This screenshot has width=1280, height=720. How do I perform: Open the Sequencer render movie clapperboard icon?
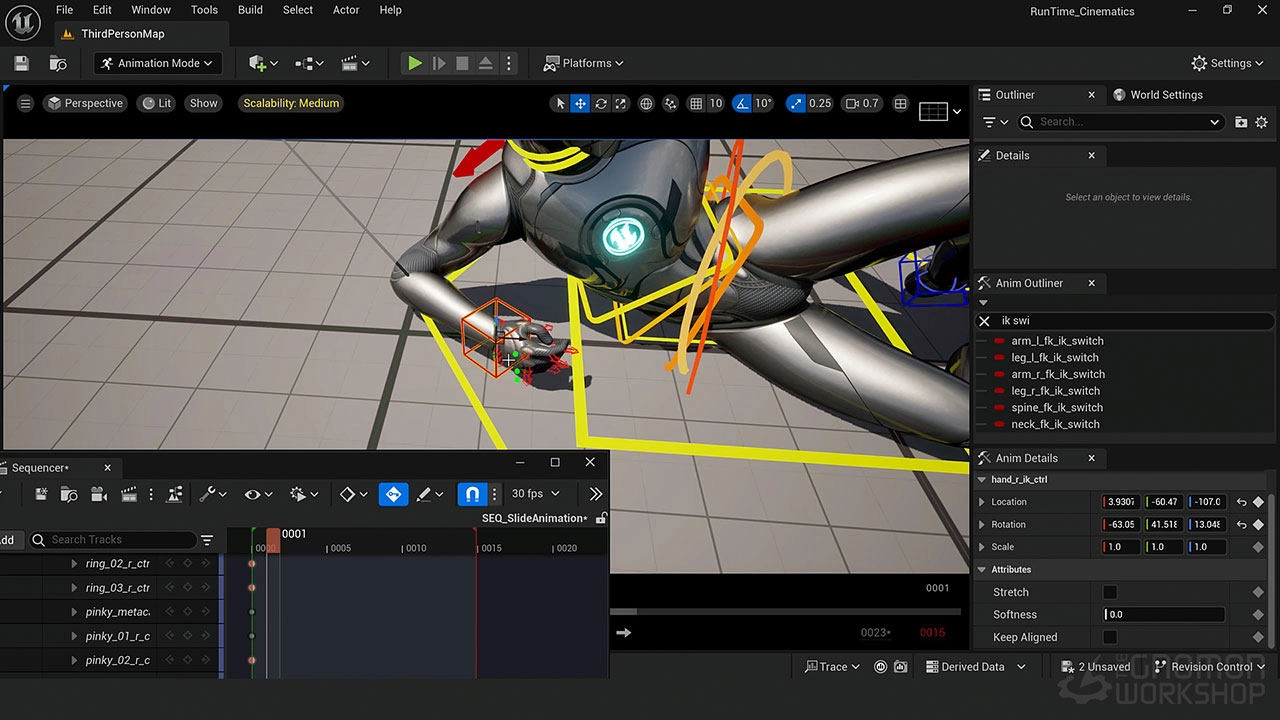click(129, 493)
